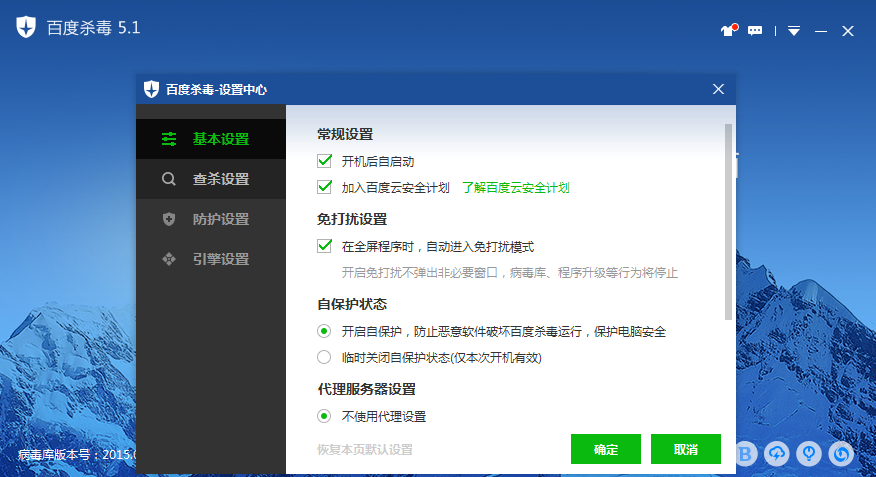Click the engine icon next to 引擎设置

(x=169, y=259)
